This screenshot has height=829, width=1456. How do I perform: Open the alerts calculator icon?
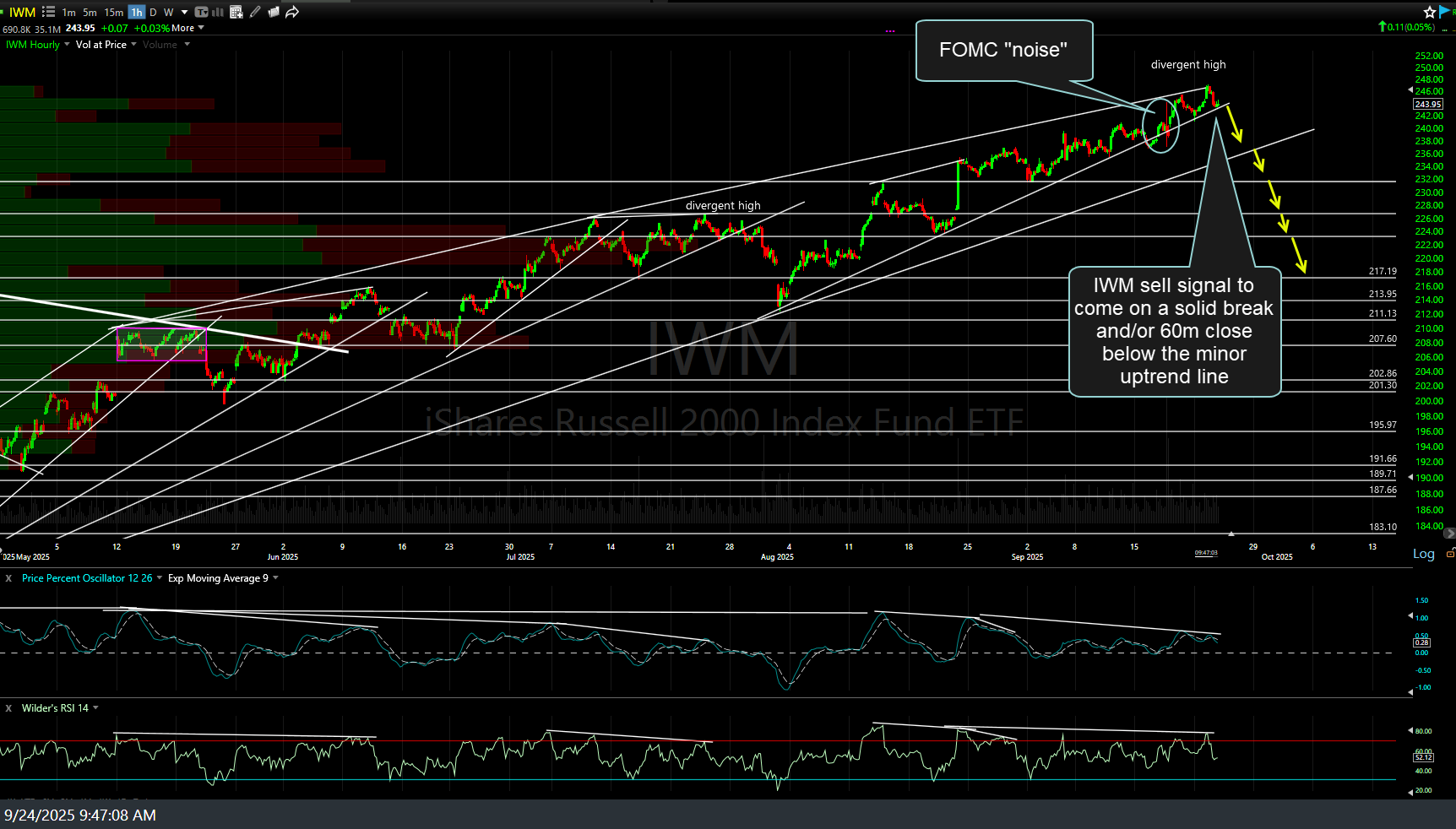[x=236, y=12]
